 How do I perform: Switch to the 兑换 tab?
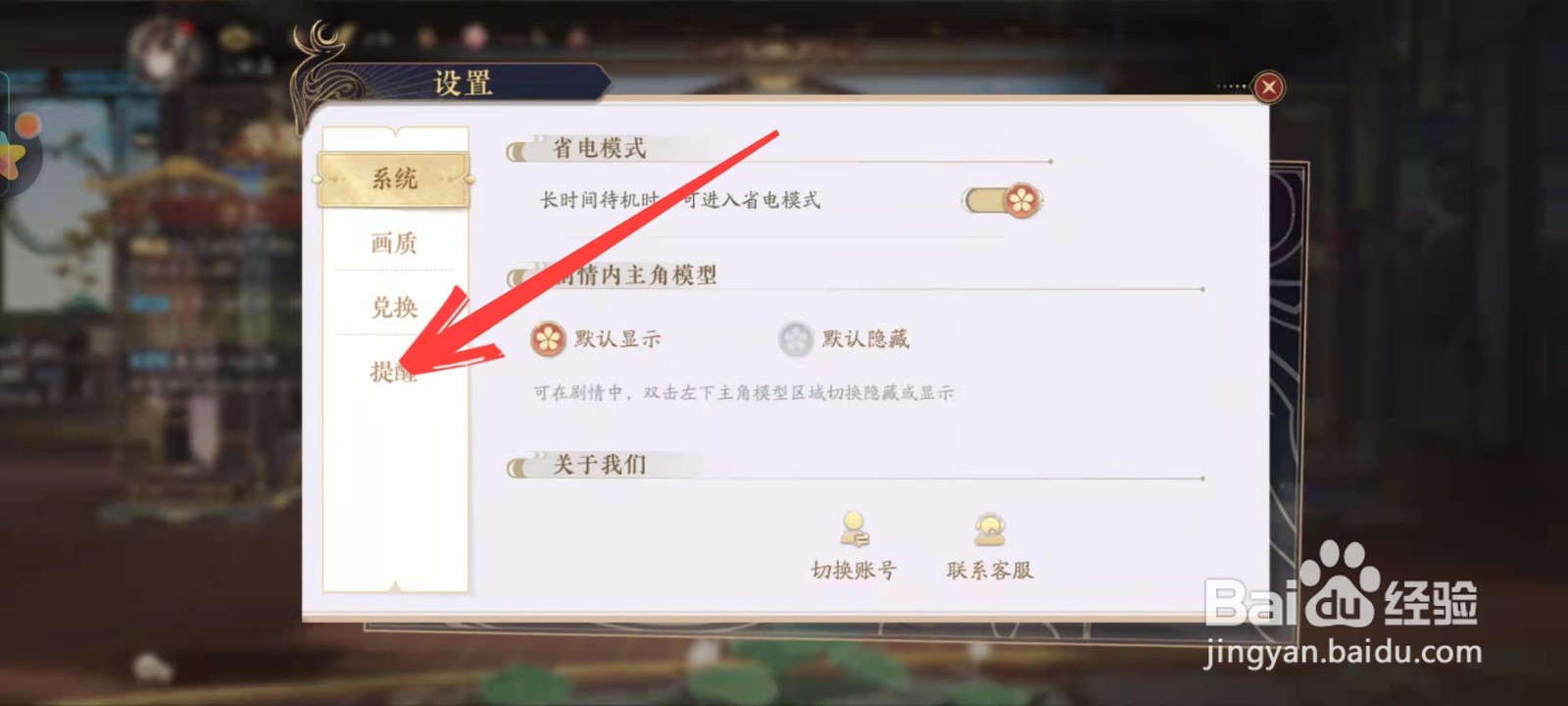click(394, 307)
